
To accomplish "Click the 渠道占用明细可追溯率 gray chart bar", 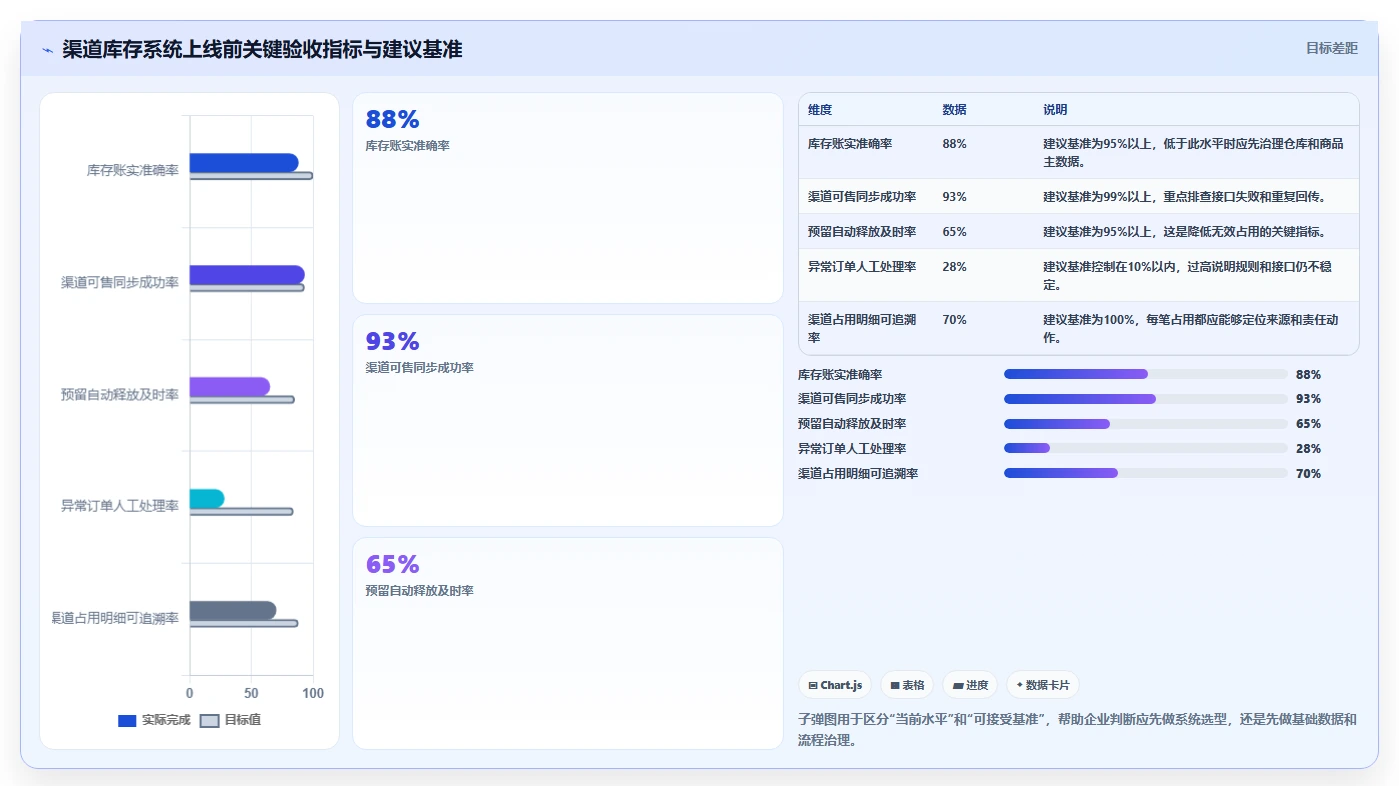I will tap(233, 611).
